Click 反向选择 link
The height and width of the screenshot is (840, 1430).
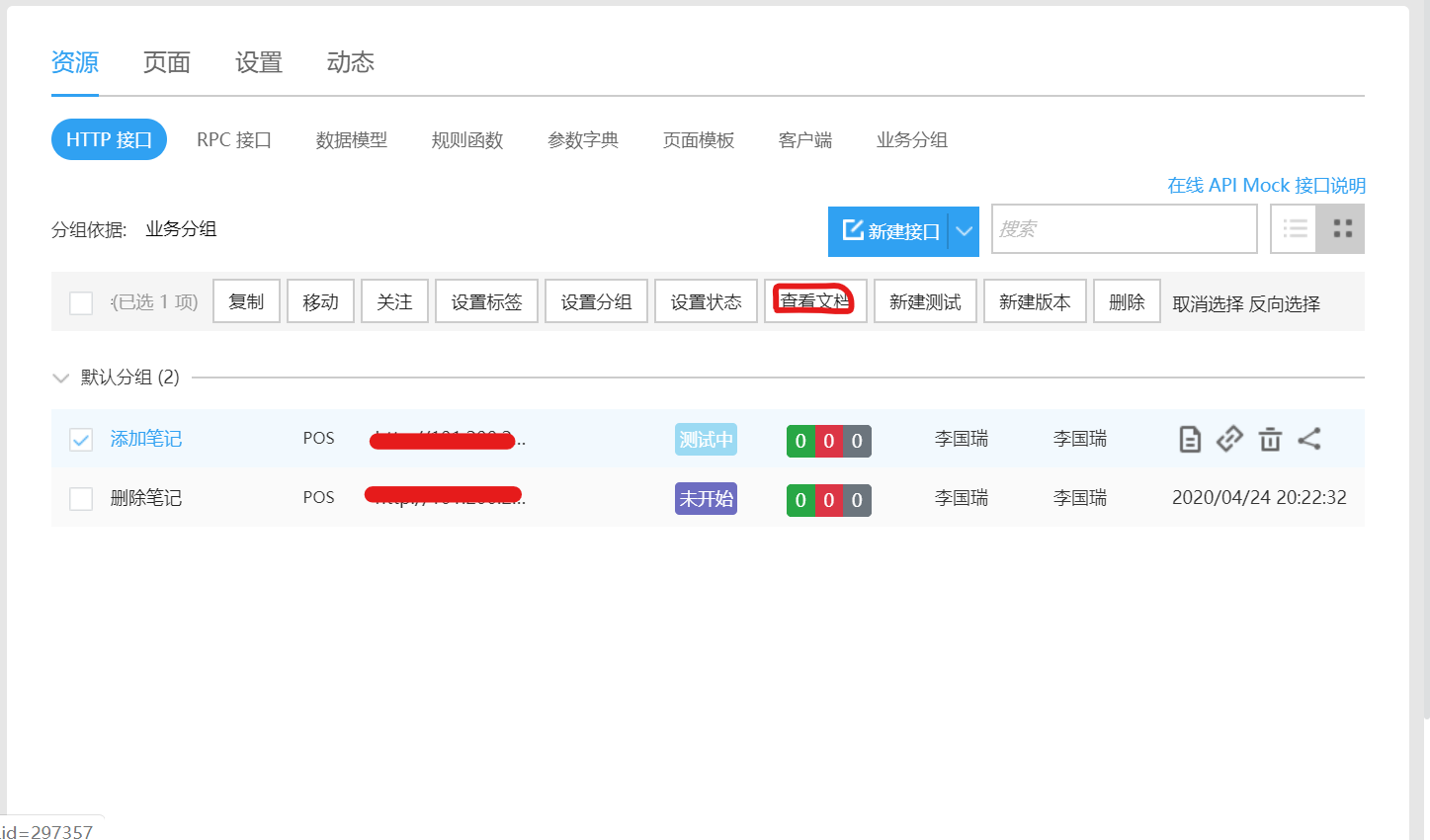(x=1284, y=303)
